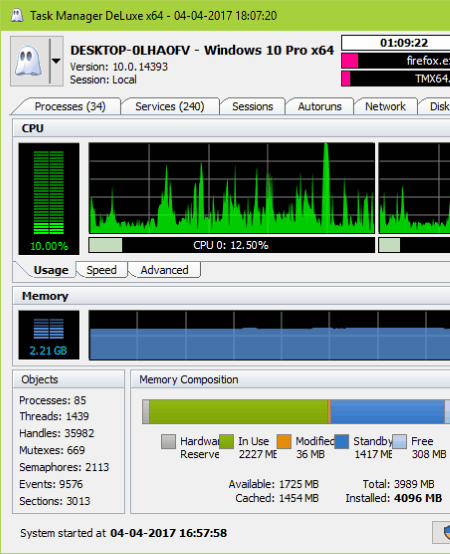Click the 'Mutexes: 669' entry
The height and width of the screenshot is (554, 450).
click(52, 450)
